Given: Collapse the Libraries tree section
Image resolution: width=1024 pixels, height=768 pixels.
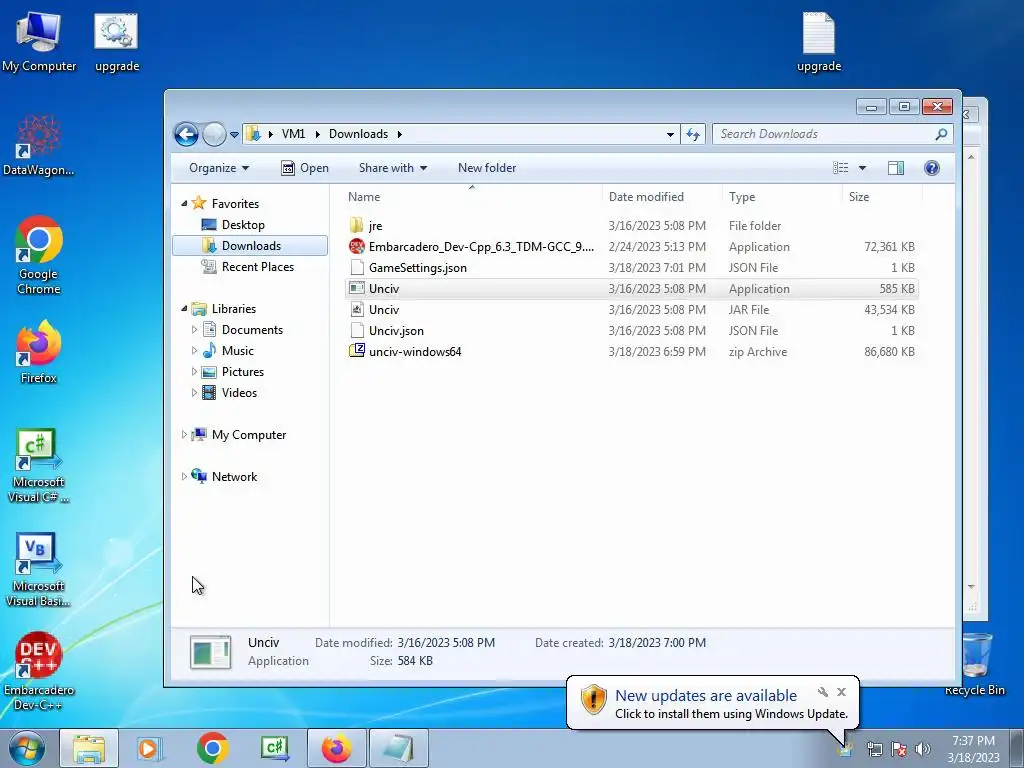Looking at the screenshot, I should (x=184, y=308).
